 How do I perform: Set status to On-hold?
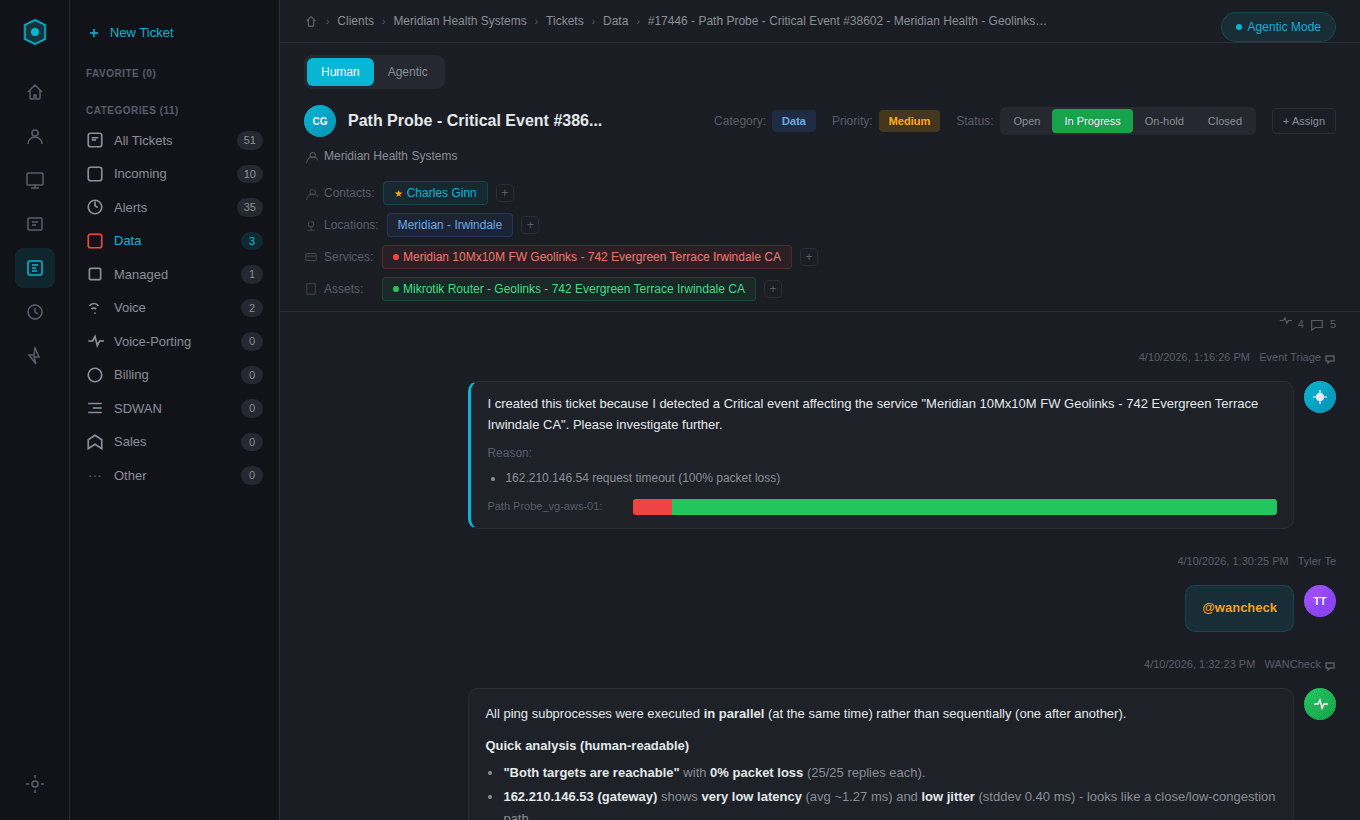[1164, 121]
